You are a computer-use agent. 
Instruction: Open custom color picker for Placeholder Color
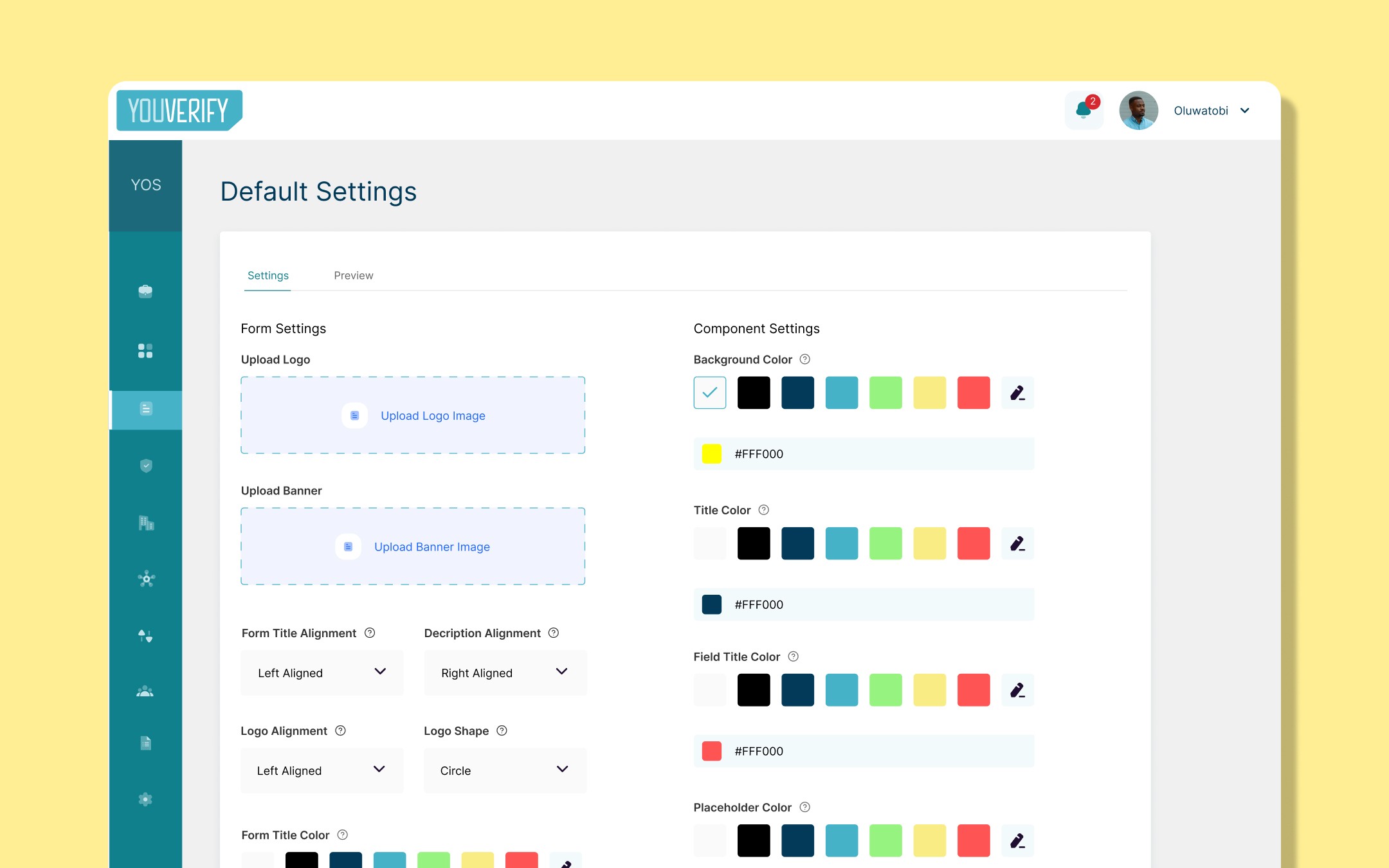pos(1017,840)
